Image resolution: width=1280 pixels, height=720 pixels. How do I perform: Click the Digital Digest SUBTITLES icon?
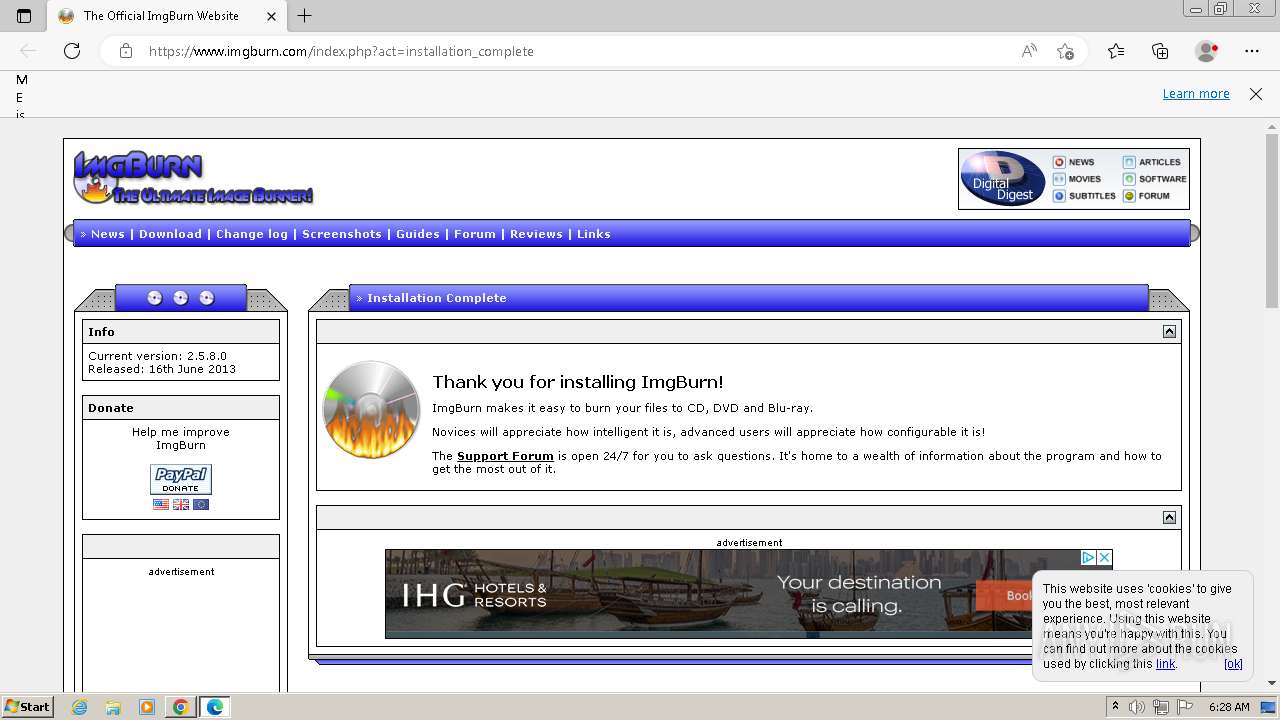(1059, 196)
